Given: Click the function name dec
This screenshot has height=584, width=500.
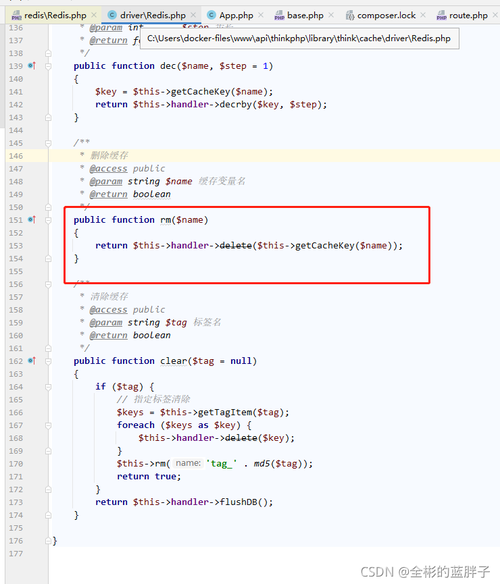Looking at the screenshot, I should click(168, 66).
